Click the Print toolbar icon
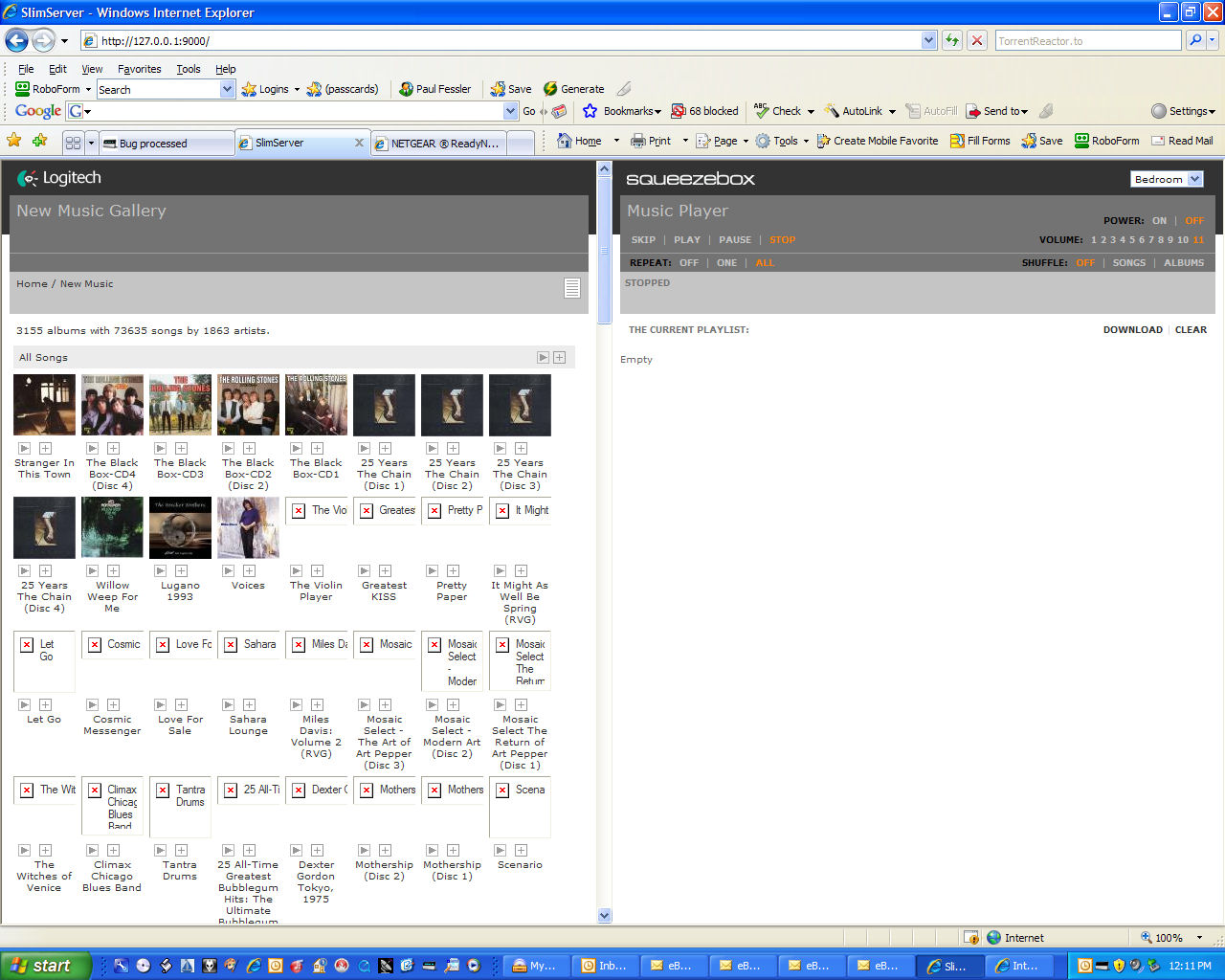The height and width of the screenshot is (980, 1225). click(638, 141)
